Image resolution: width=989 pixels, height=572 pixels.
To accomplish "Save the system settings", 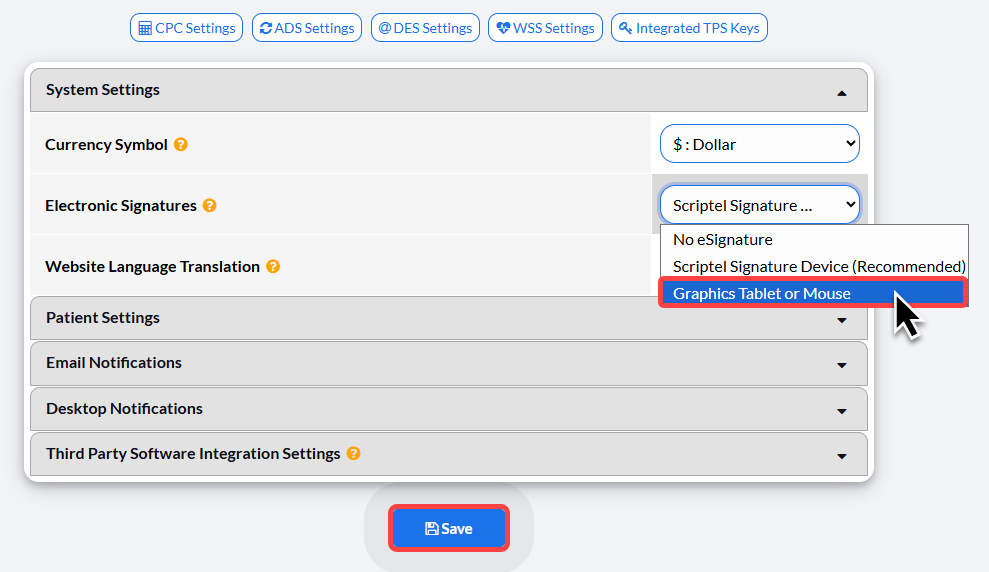I will 448,528.
